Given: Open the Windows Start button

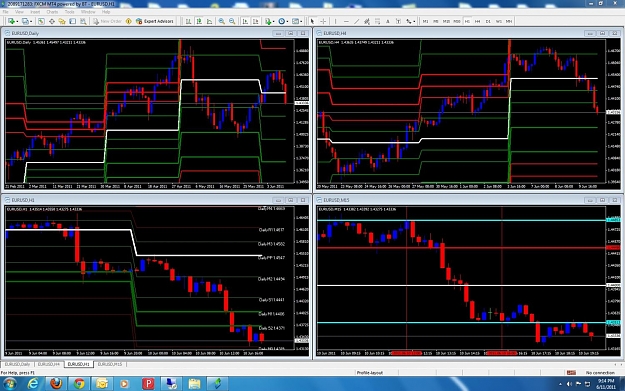Looking at the screenshot, I should pyautogui.click(x=10, y=384).
